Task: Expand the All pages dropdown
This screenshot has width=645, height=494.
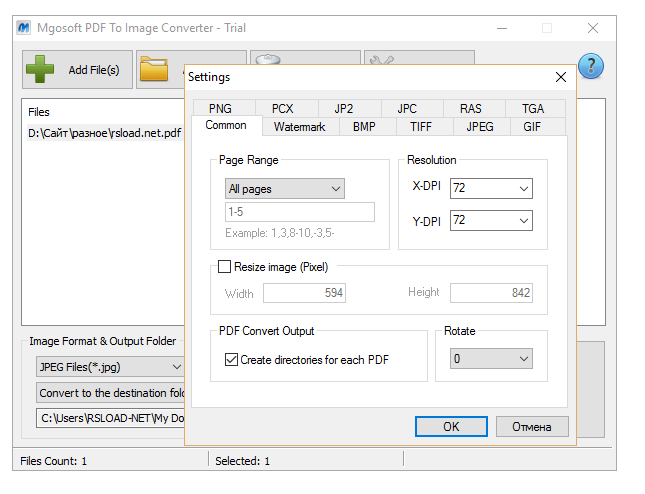Action: click(285, 189)
